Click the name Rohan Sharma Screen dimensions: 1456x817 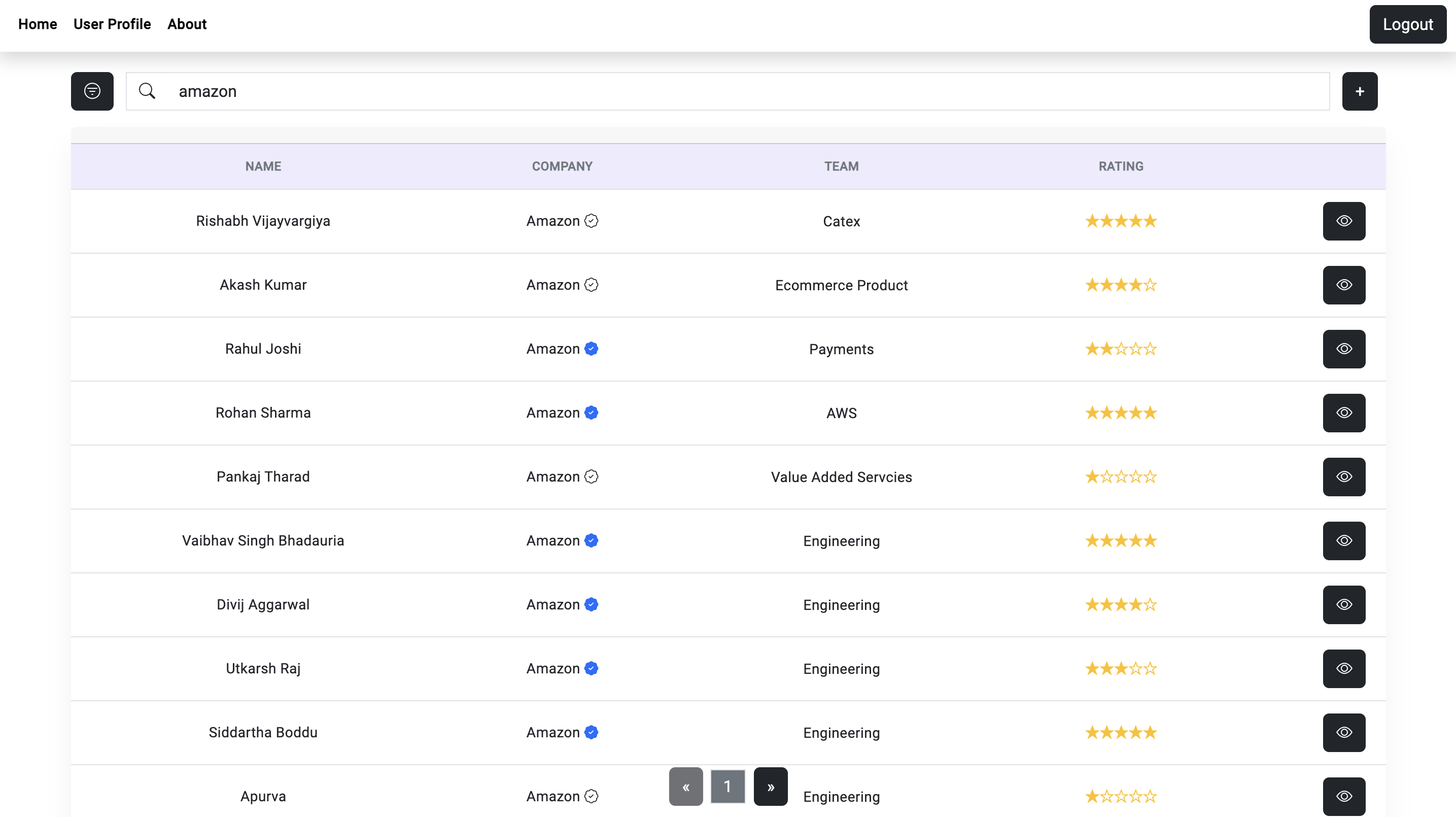[x=263, y=412]
